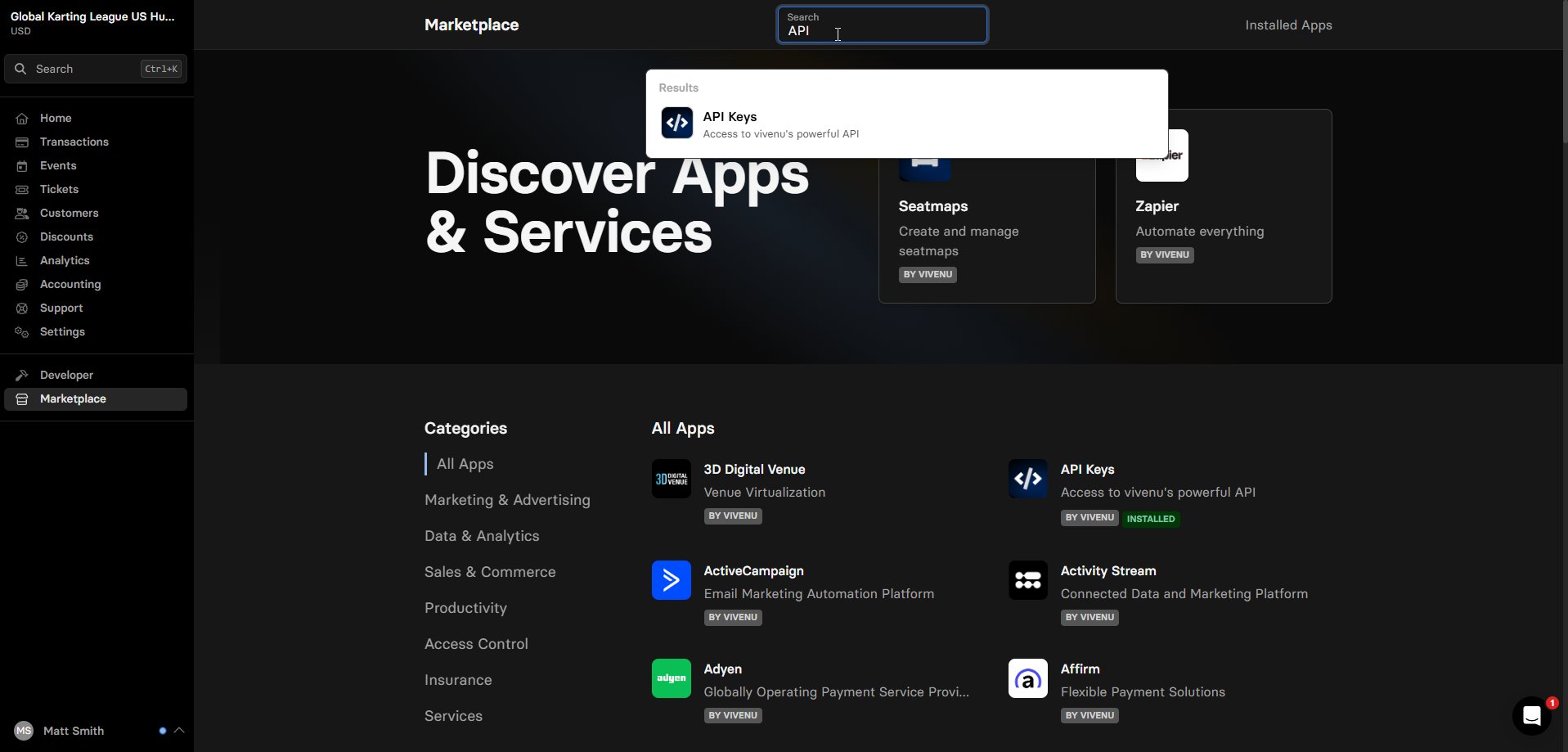Viewport: 1568px width, 752px height.
Task: Click the ActiveCampaign blue arrow icon
Action: click(672, 580)
